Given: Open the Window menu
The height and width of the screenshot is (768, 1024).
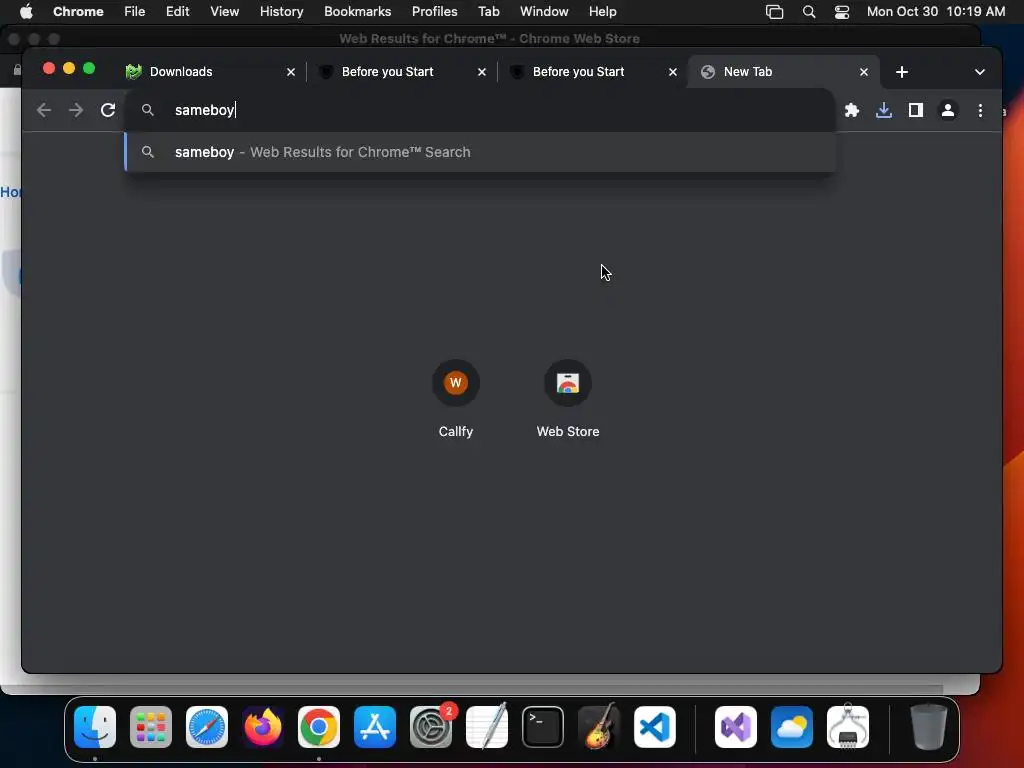Looking at the screenshot, I should pyautogui.click(x=544, y=12).
